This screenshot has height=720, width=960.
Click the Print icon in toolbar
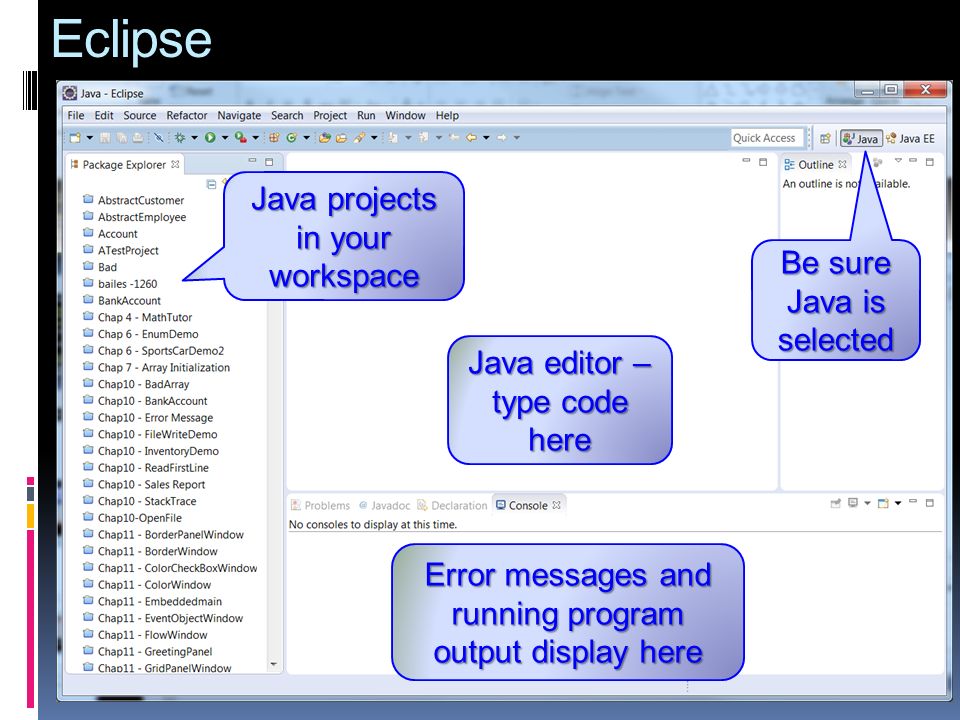click(138, 138)
